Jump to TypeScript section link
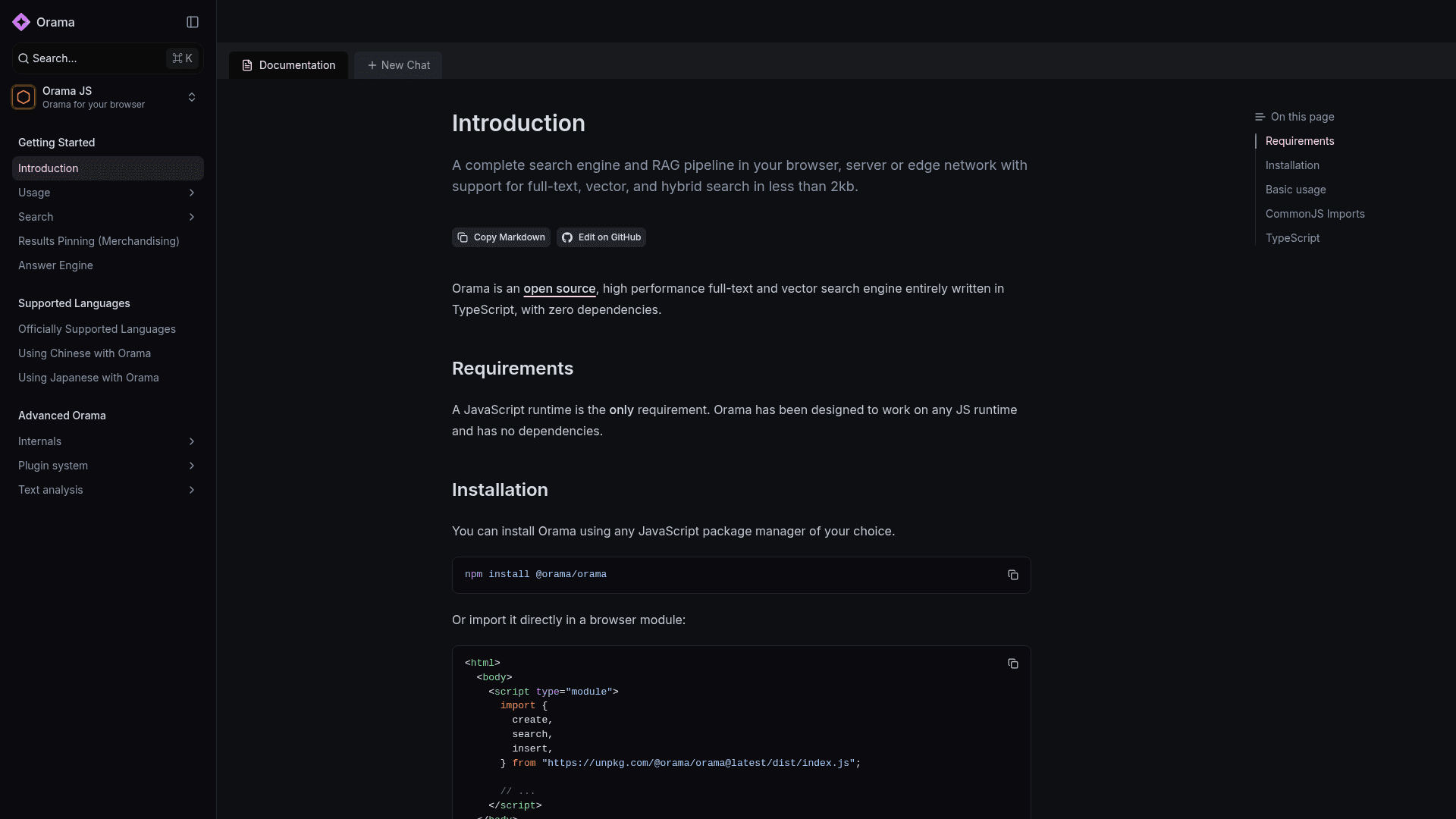1456x819 pixels. click(x=1292, y=238)
